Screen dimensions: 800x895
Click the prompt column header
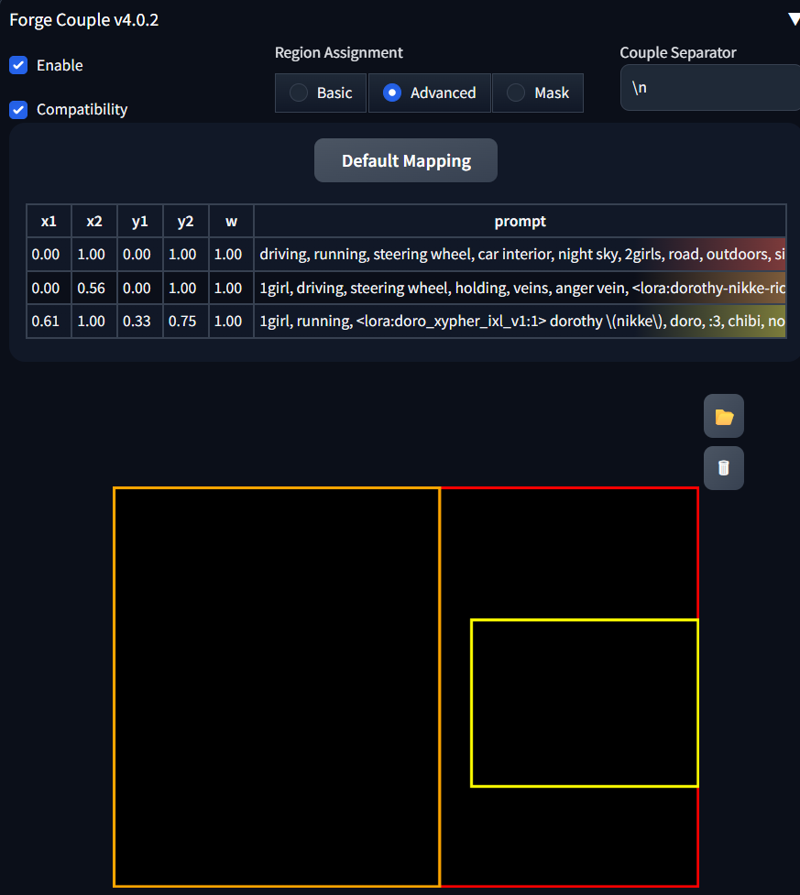tap(520, 221)
